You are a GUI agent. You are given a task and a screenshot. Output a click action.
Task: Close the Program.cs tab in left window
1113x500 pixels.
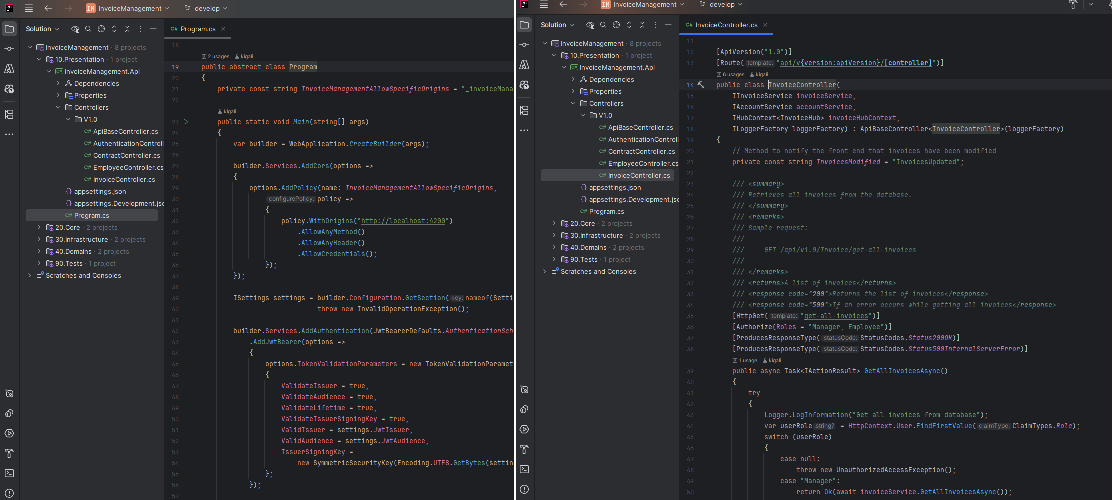223,29
